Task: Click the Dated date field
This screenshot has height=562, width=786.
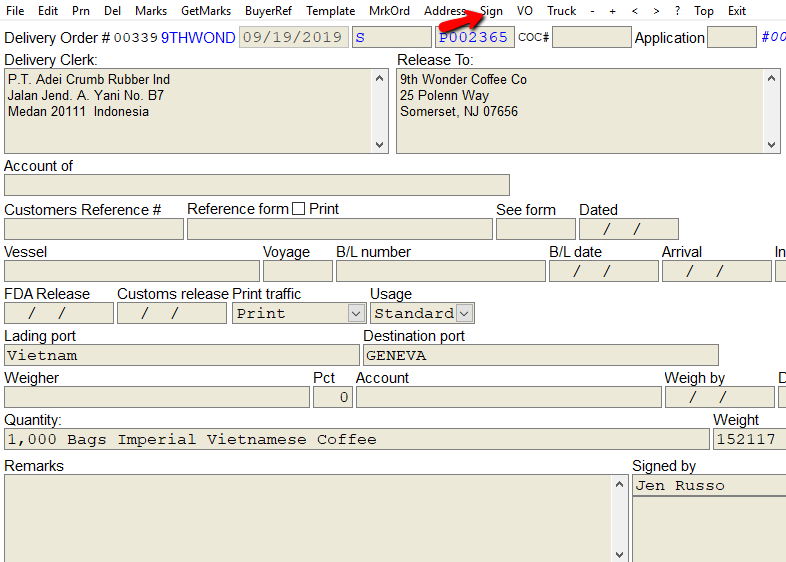Action: click(x=629, y=229)
